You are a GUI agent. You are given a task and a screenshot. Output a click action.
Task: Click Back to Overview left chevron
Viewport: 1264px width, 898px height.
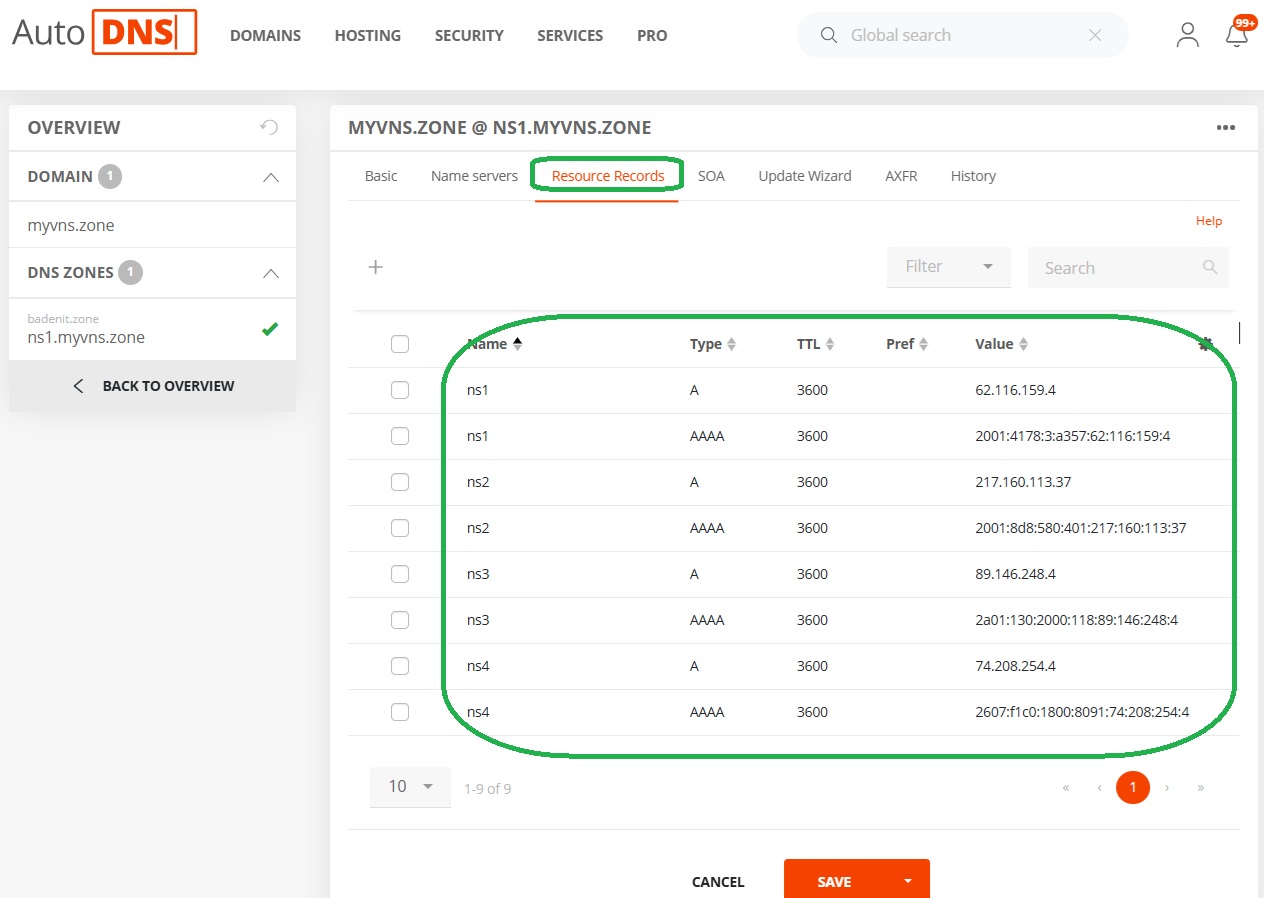click(x=79, y=386)
